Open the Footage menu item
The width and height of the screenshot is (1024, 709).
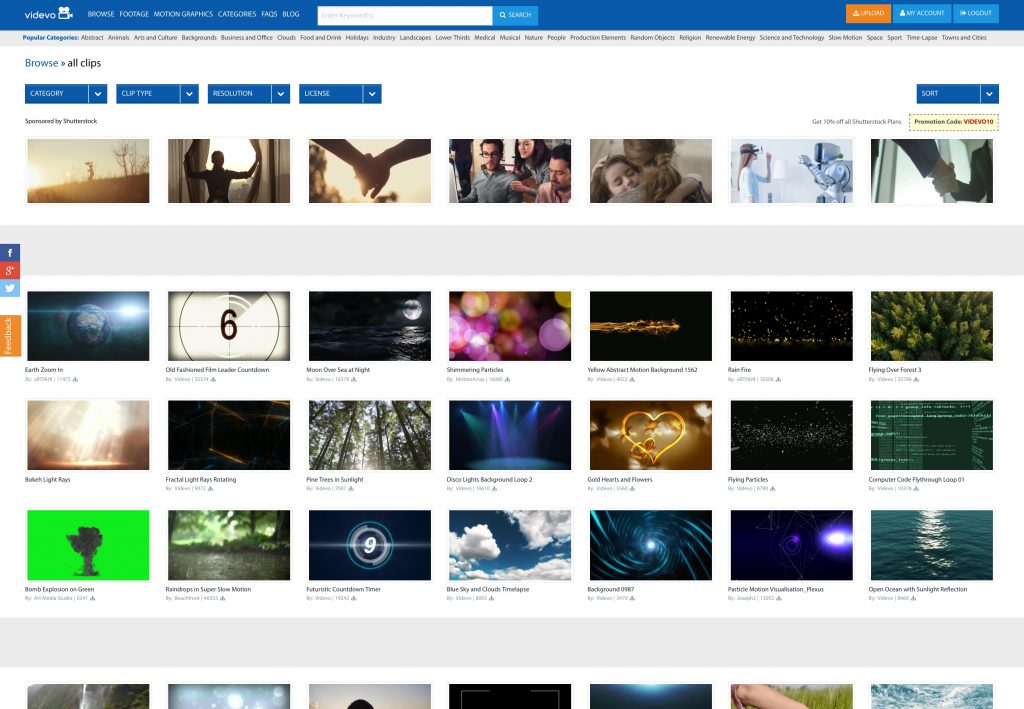pos(134,14)
